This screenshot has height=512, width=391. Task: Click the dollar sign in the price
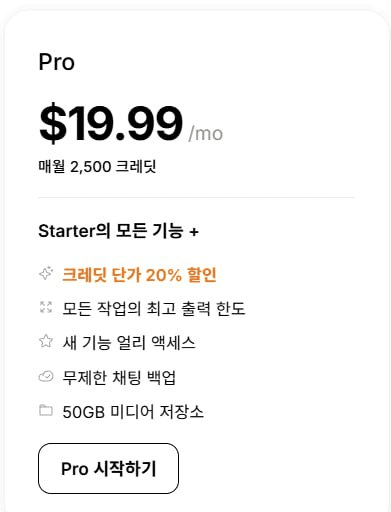tap(53, 123)
